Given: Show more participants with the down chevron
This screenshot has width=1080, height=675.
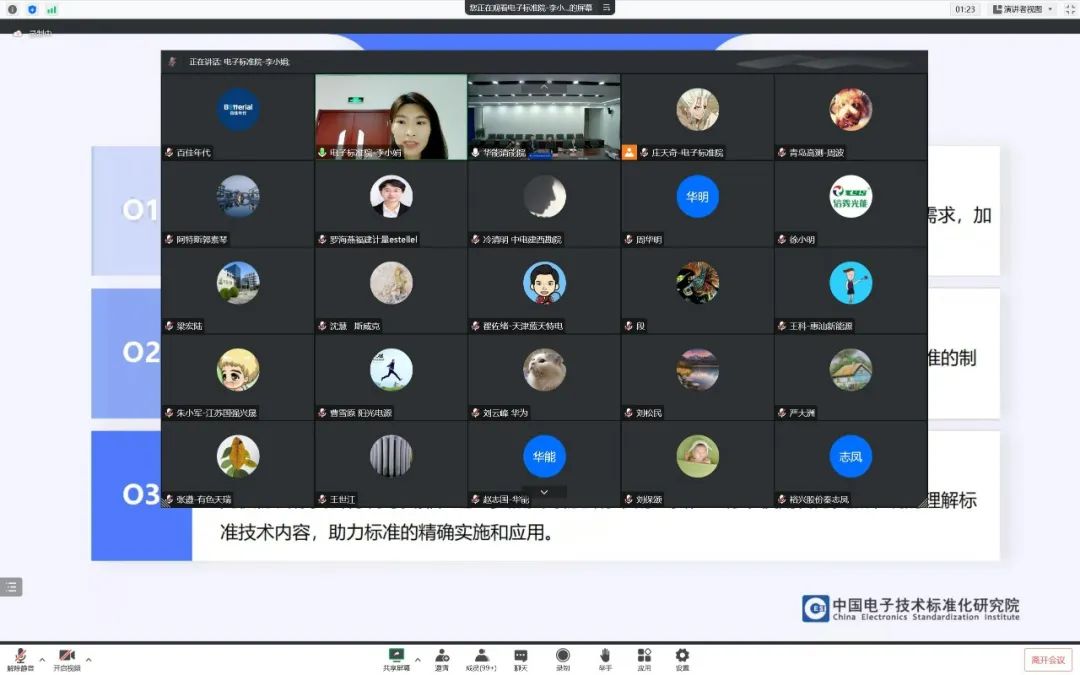Looking at the screenshot, I should click(x=544, y=492).
